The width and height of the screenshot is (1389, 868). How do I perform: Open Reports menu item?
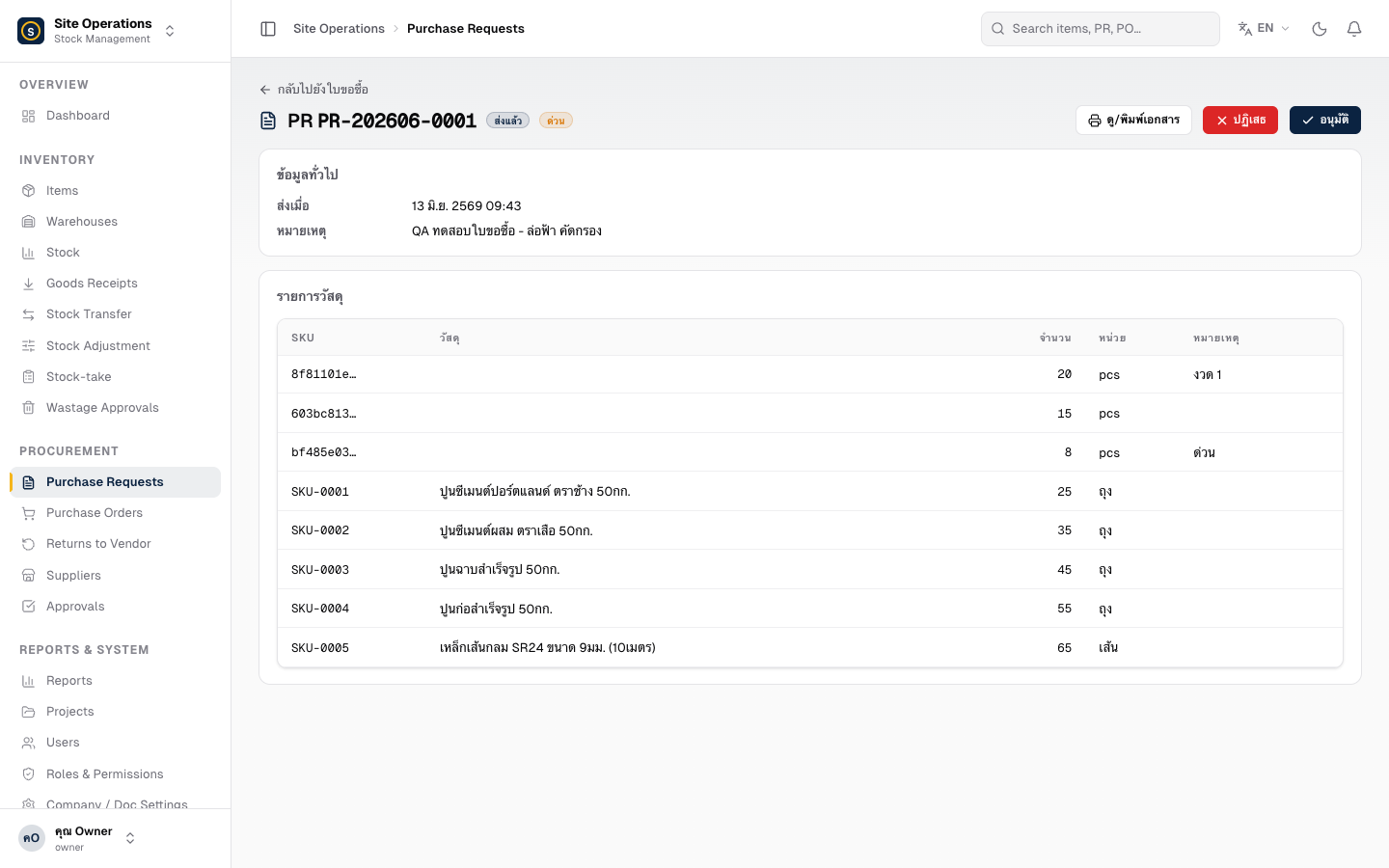[x=116, y=681]
